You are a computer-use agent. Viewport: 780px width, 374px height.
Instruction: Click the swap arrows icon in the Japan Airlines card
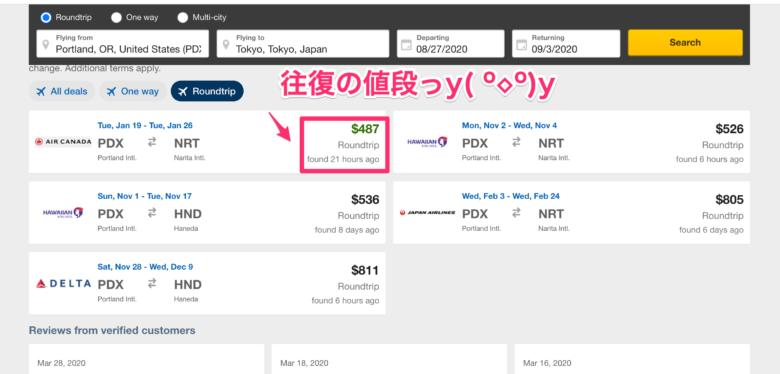[516, 213]
